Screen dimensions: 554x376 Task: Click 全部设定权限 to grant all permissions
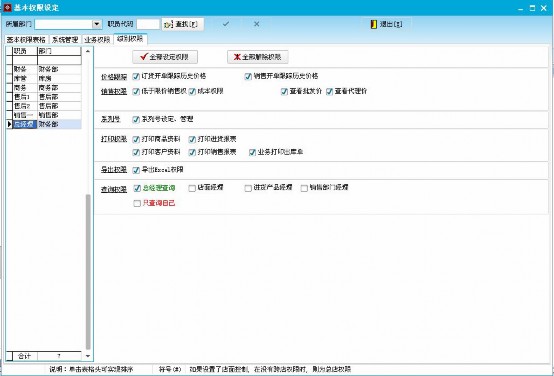(165, 57)
